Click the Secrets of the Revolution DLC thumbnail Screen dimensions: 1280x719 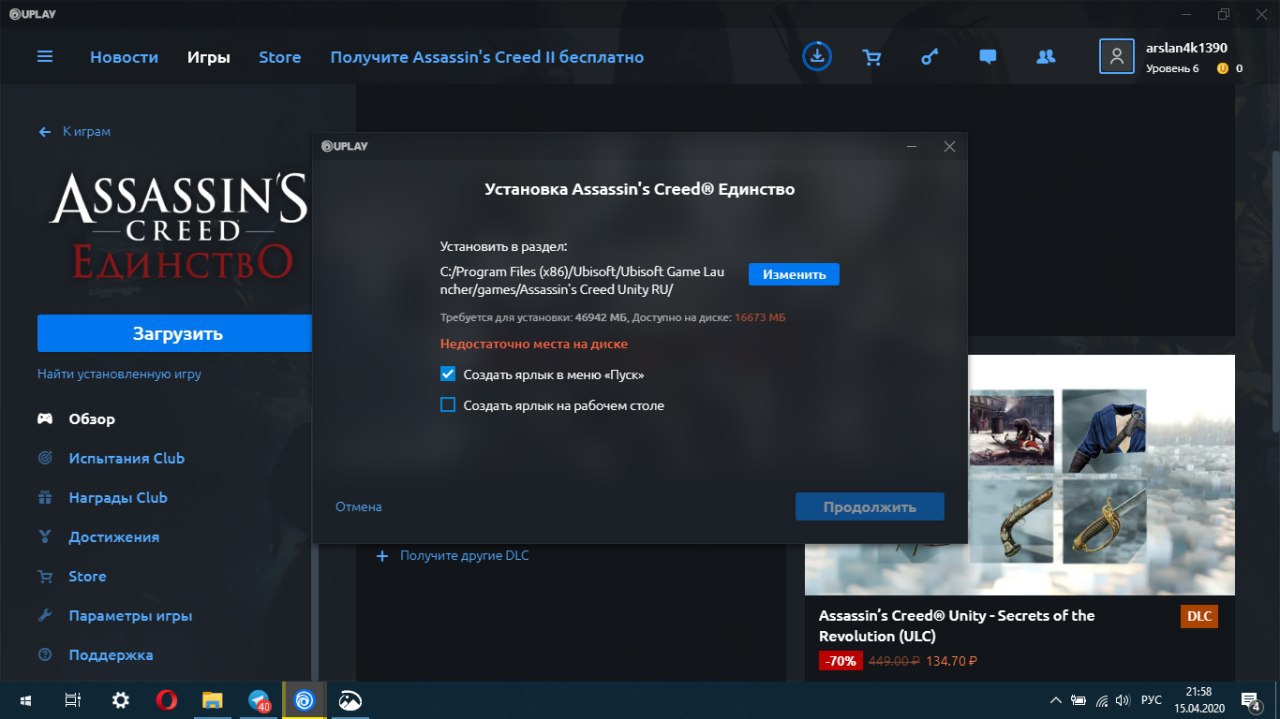coord(1020,475)
